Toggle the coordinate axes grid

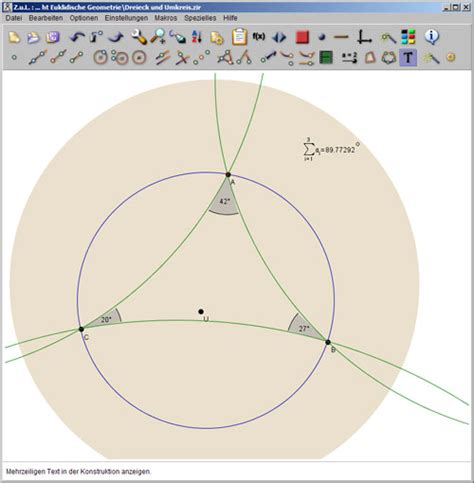364,37
